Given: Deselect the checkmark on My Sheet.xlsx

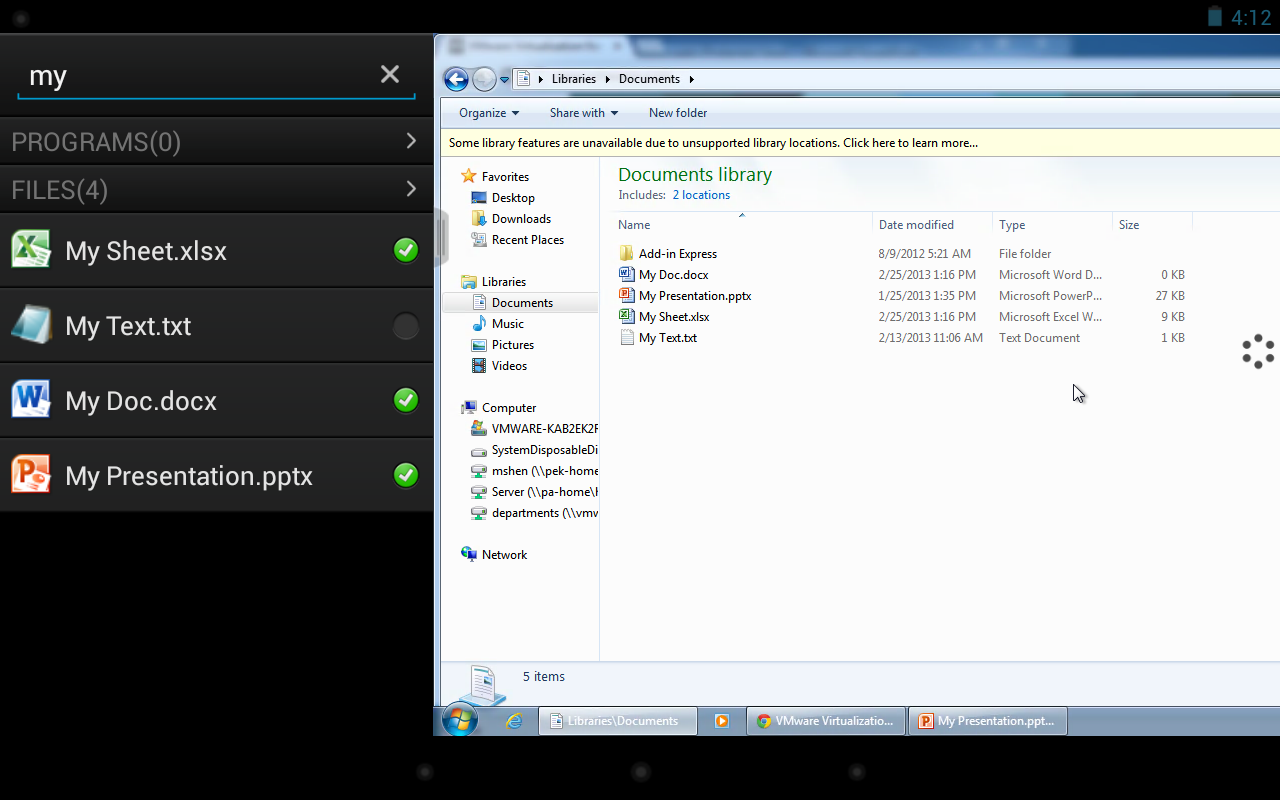Looking at the screenshot, I should coord(405,250).
